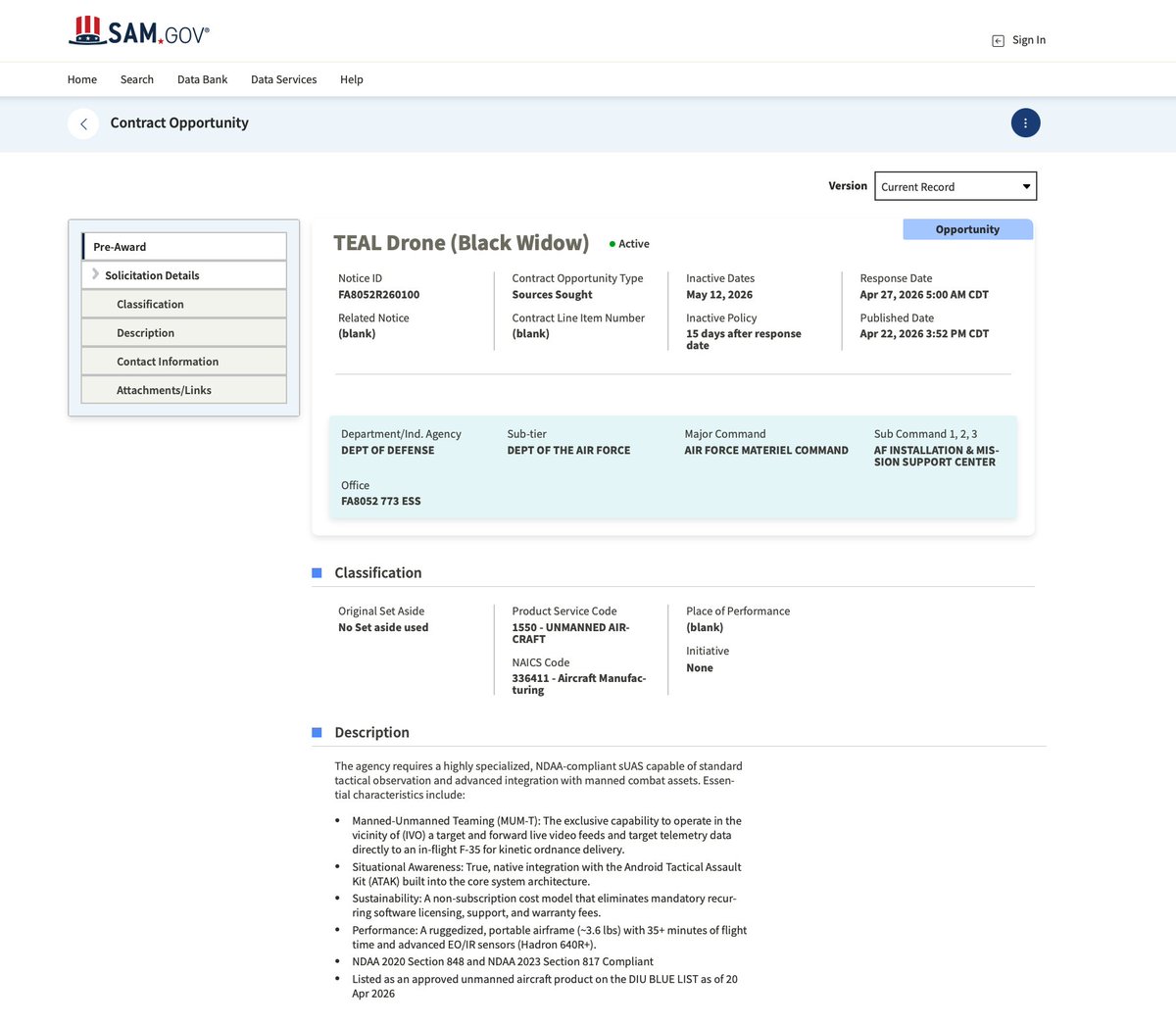Screen dimensions: 1176x1024
Task: Click the Response Date Apr 27, 2026 value
Action: (x=924, y=294)
